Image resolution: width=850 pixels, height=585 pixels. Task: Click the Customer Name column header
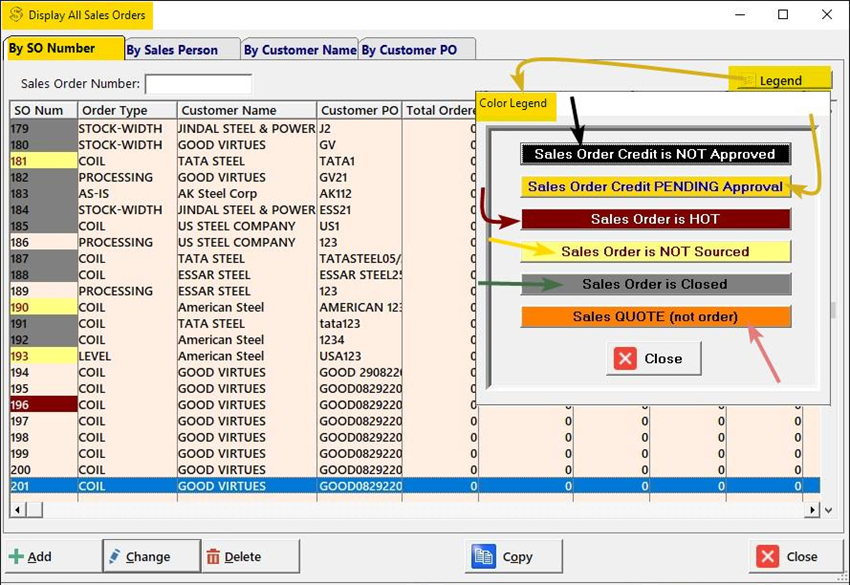pyautogui.click(x=247, y=110)
